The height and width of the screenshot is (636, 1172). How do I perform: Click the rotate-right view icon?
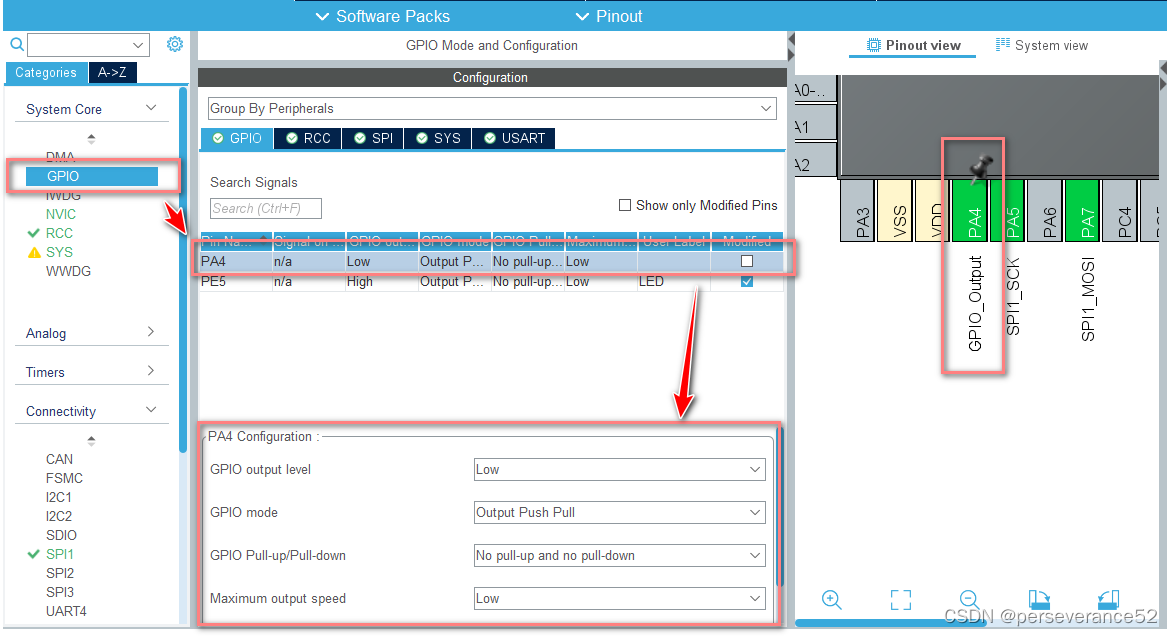[1108, 599]
